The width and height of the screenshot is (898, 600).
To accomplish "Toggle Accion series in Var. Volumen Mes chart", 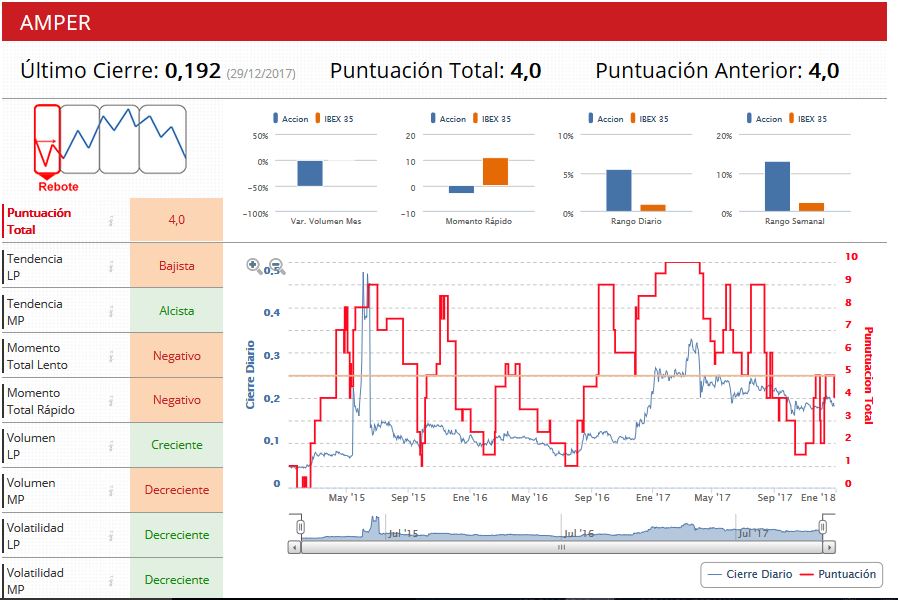I will (291, 119).
